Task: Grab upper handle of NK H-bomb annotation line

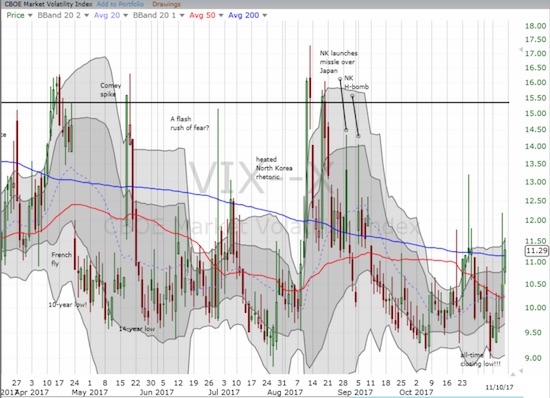Action: click(x=352, y=95)
